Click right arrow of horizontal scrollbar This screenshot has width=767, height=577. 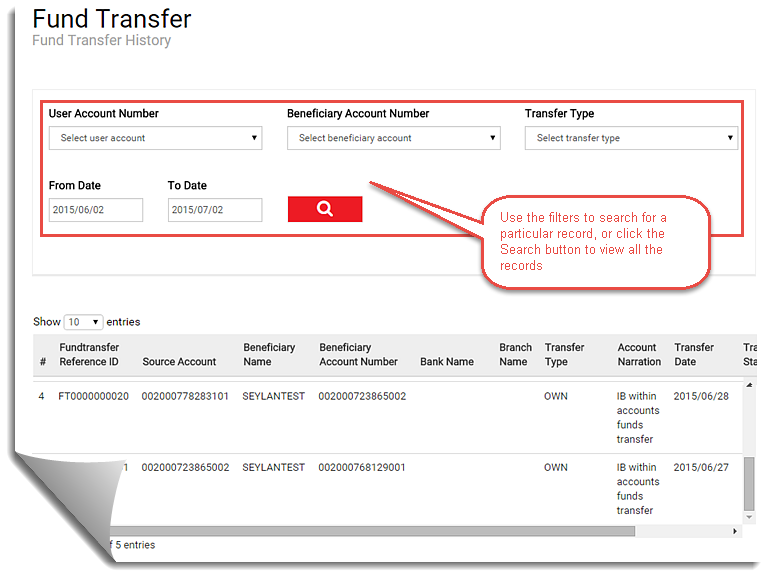(x=737, y=531)
